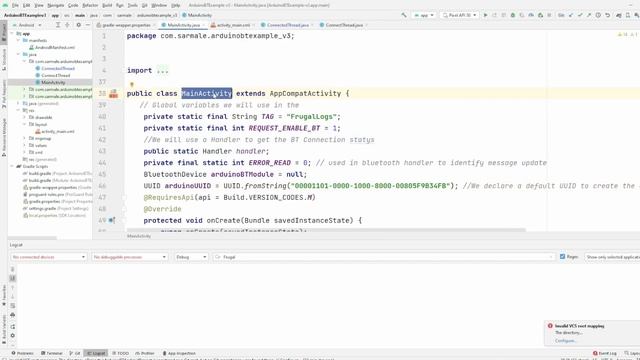Screen dimensions: 640x360
Task: Switch to ConnectThread.java editor tab
Action: [x=344, y=25]
